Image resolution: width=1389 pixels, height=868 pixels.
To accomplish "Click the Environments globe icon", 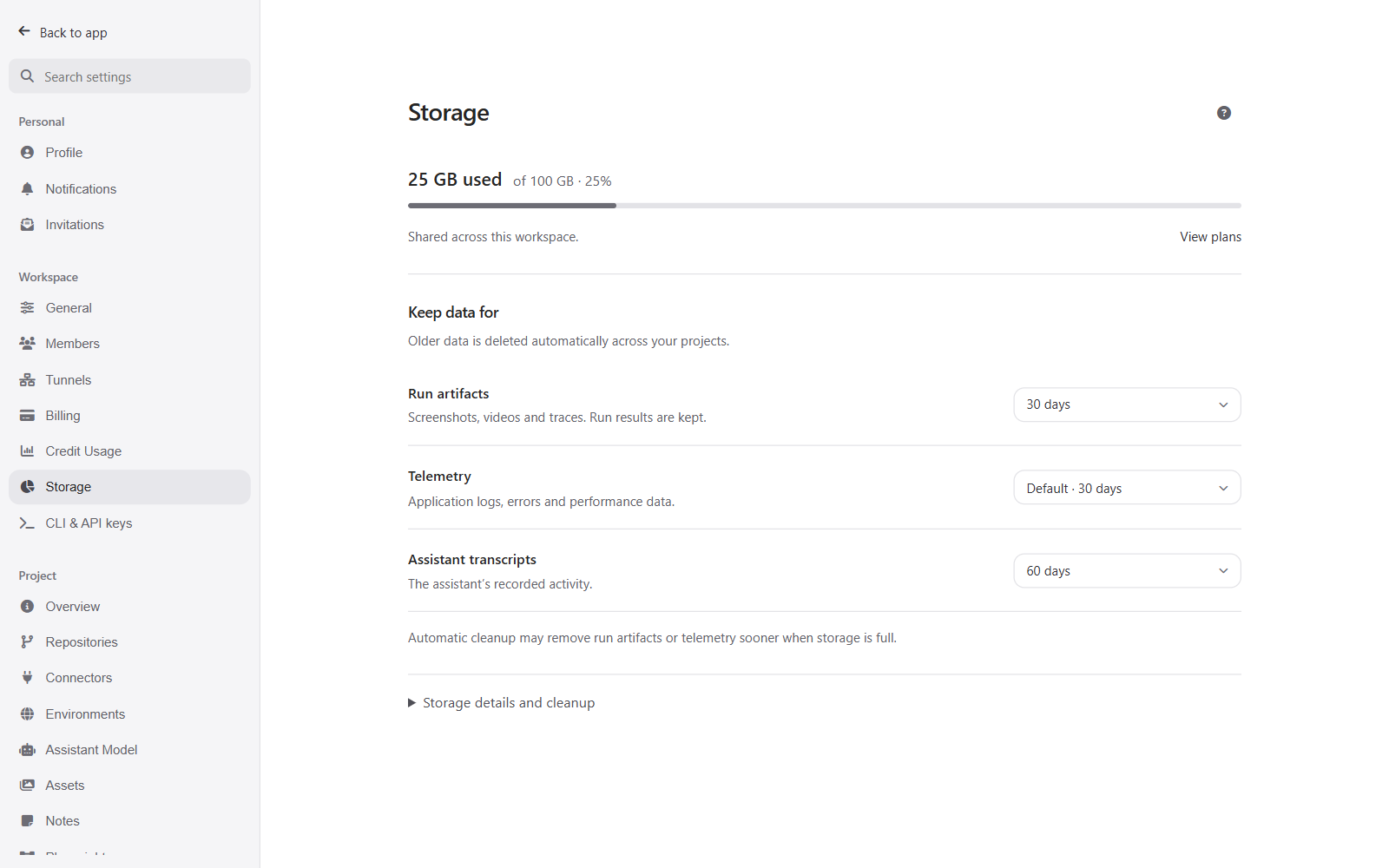I will 28,713.
